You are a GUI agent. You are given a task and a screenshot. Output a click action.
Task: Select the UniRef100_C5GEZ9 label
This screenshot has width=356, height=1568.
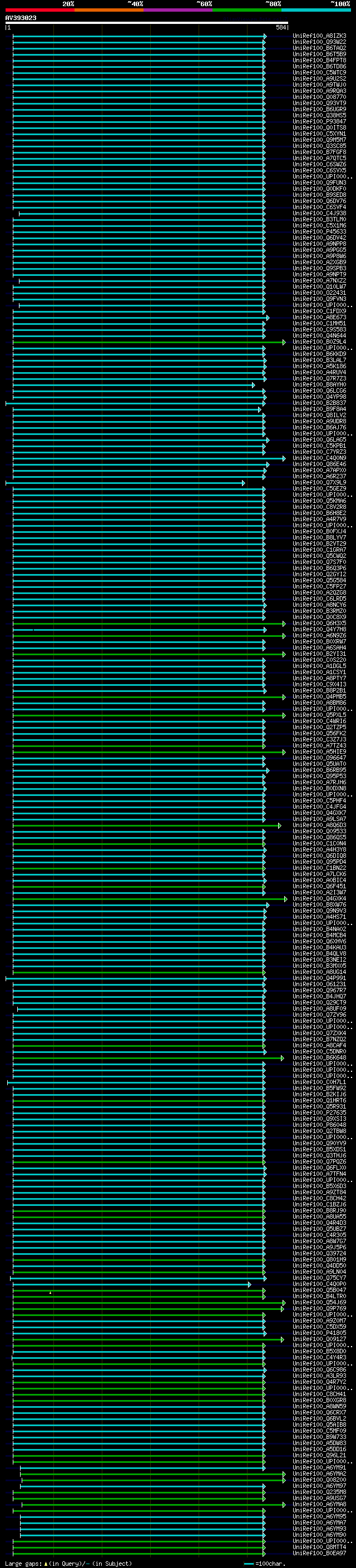(x=319, y=488)
